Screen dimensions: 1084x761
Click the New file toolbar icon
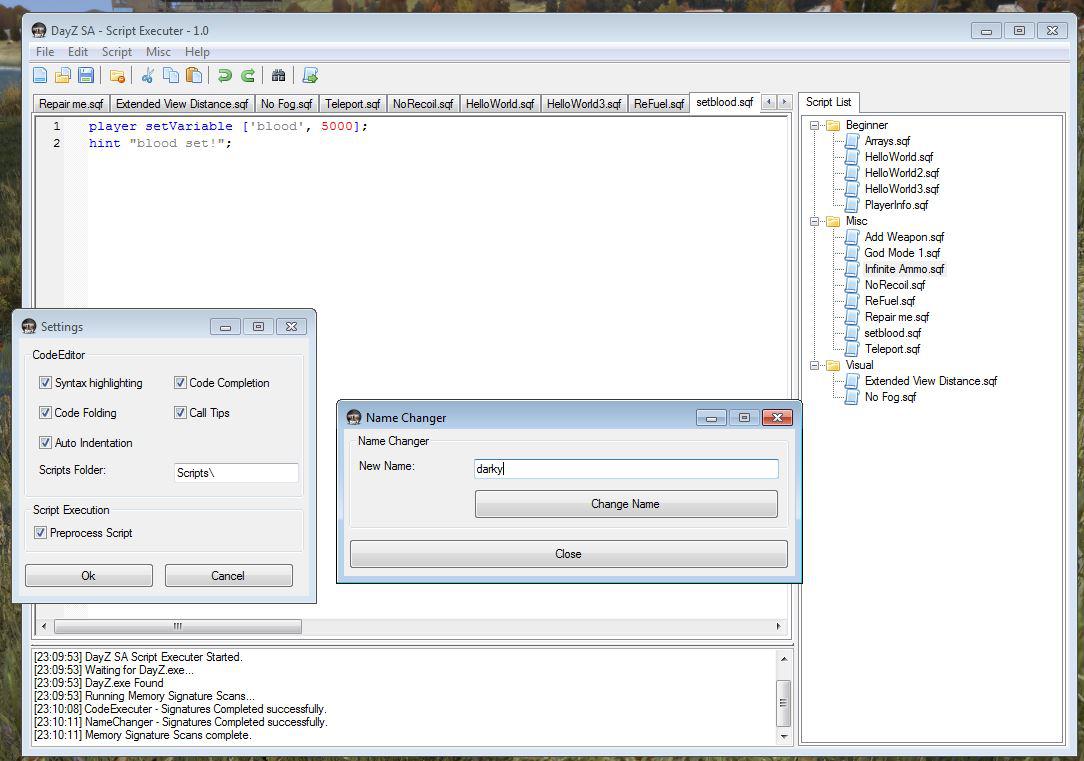click(x=40, y=75)
